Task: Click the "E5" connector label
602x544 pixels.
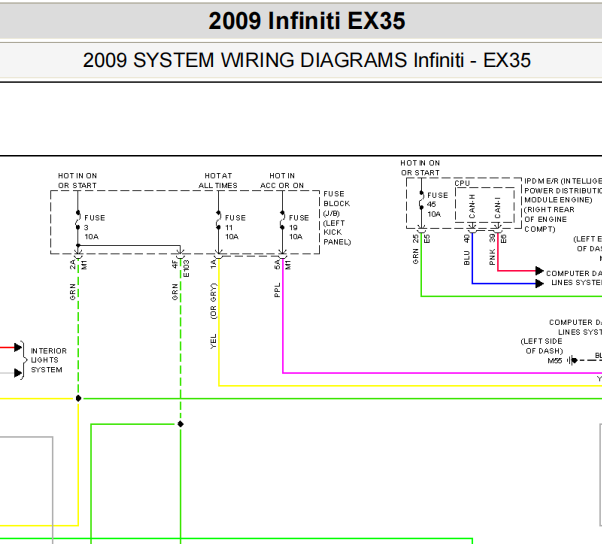Action: [427, 238]
